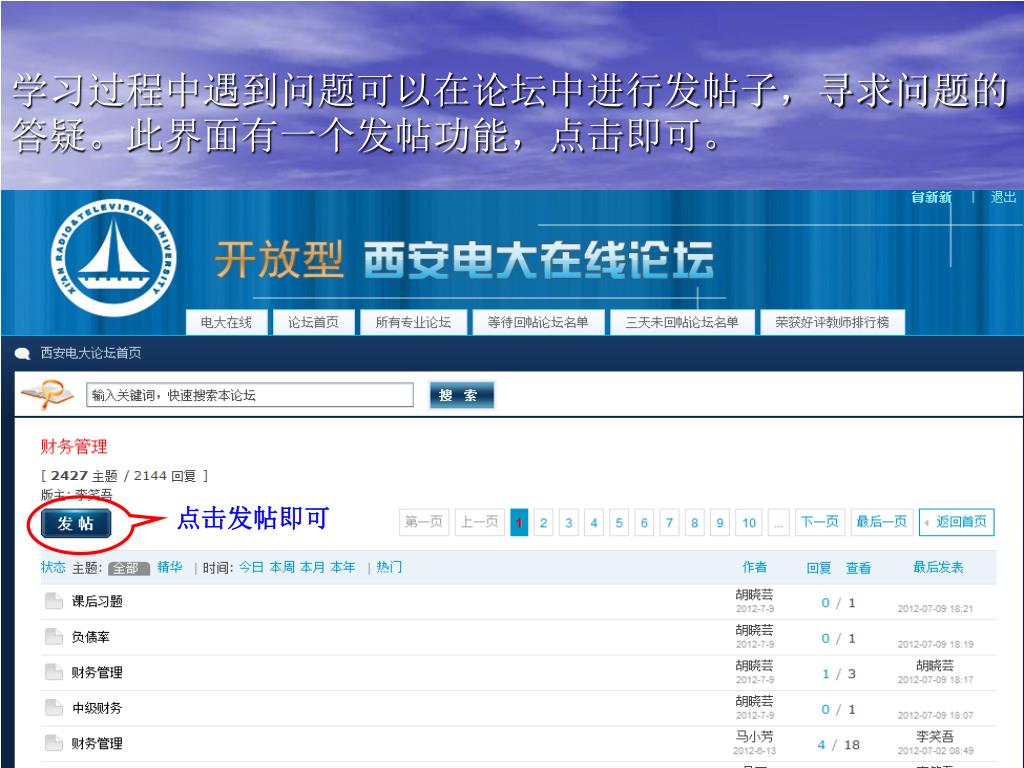Open the 电大在线 navigation tab
This screenshot has height=768, width=1024.
pyautogui.click(x=226, y=322)
